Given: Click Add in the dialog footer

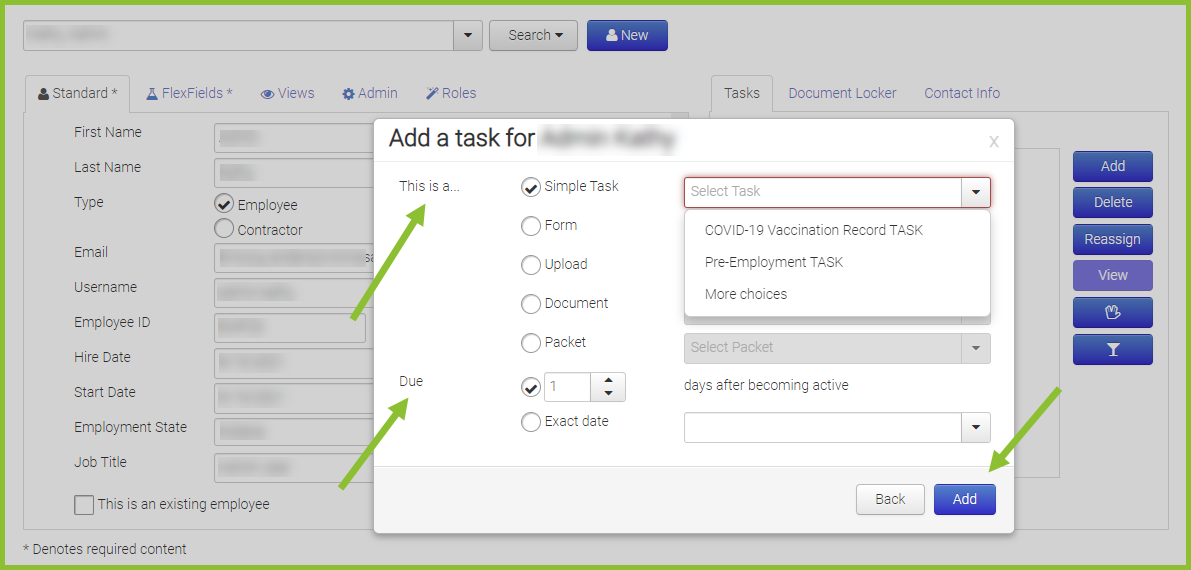Looking at the screenshot, I should tap(965, 499).
